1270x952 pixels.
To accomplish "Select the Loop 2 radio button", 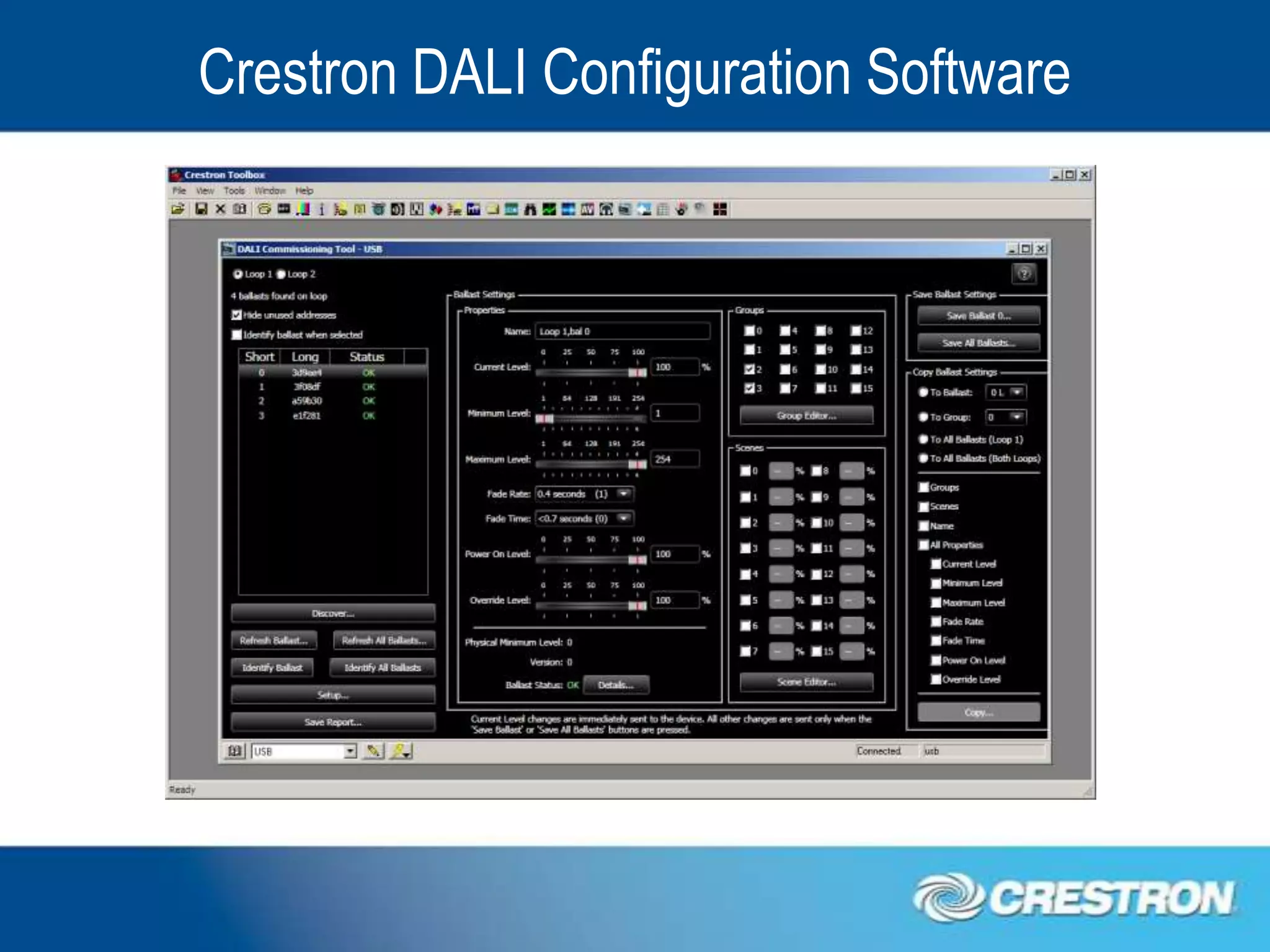I will (281, 274).
